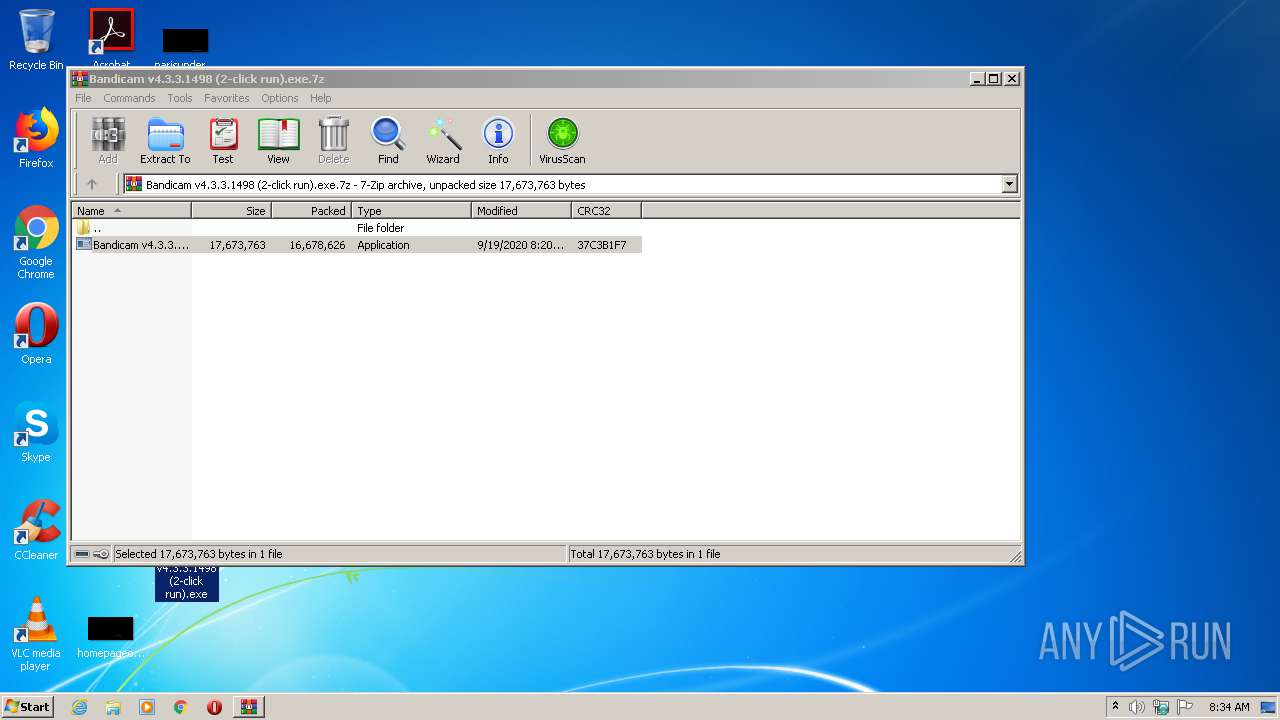Open the network tray icon
This screenshot has width=1280, height=720.
pos(1161,707)
